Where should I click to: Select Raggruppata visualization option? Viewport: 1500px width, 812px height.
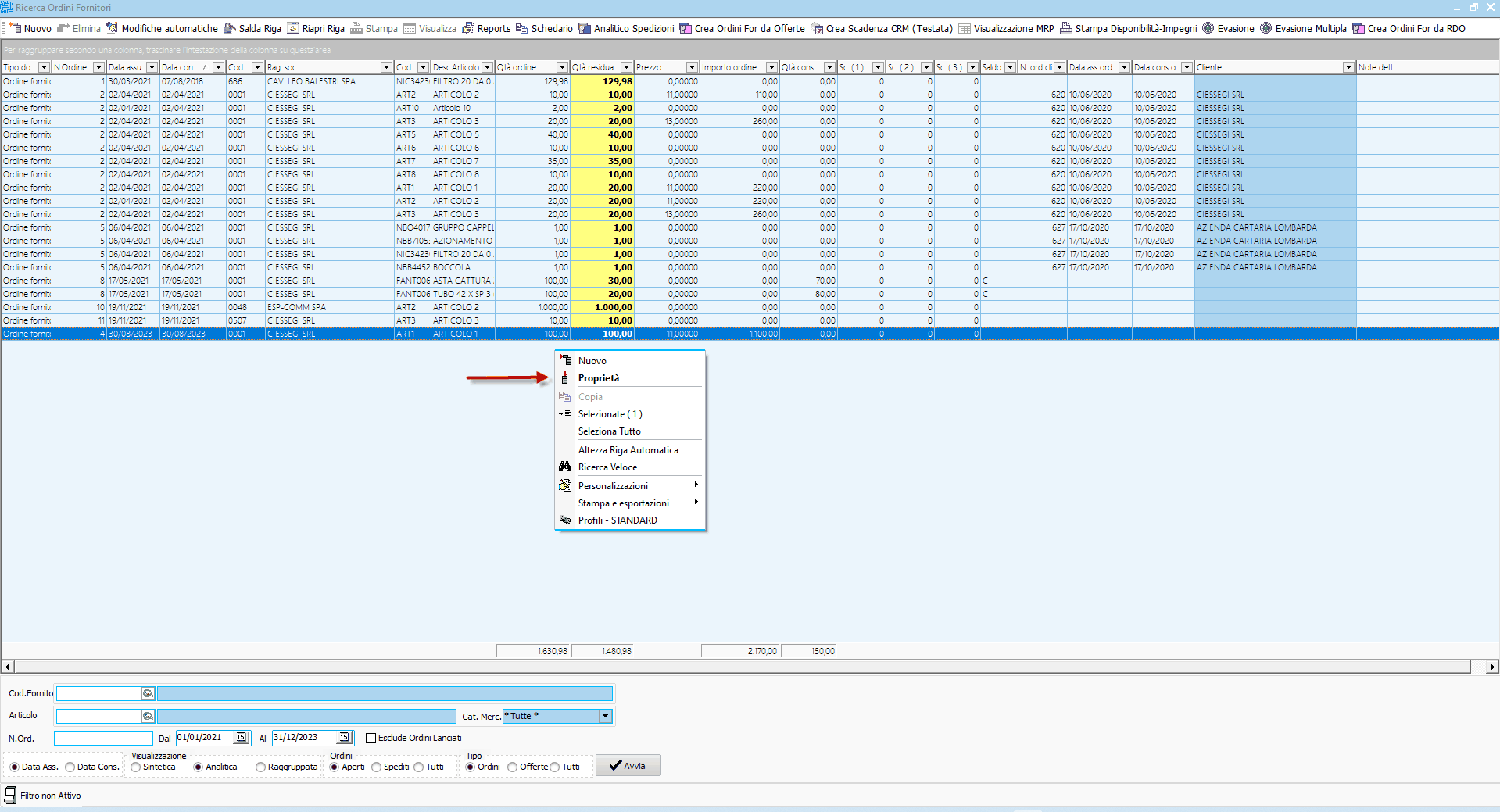[x=260, y=767]
